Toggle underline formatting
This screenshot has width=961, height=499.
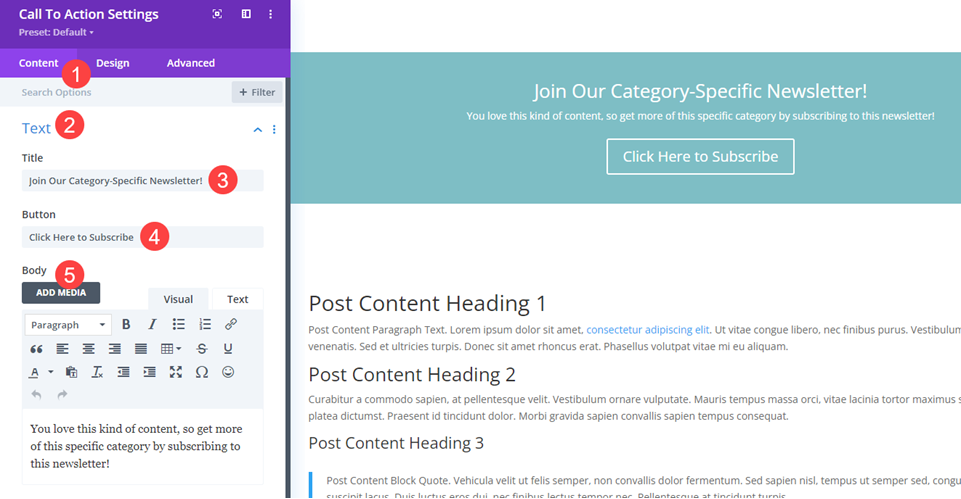pos(228,349)
